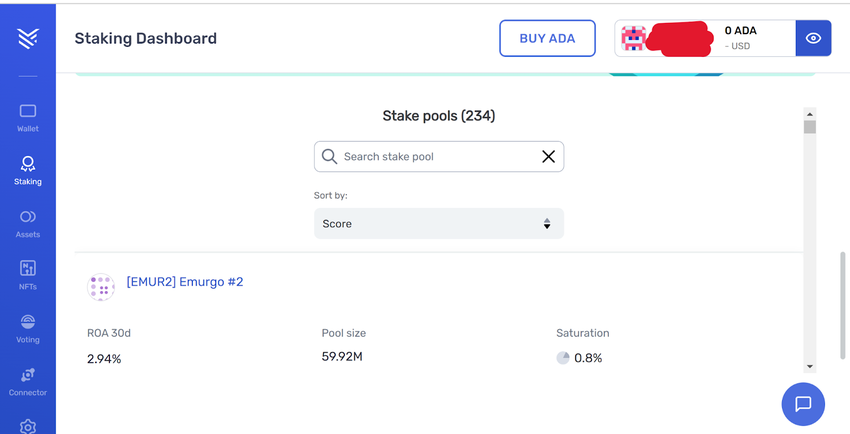Click the BUY ADA button
The image size is (850, 434).
[x=547, y=39]
